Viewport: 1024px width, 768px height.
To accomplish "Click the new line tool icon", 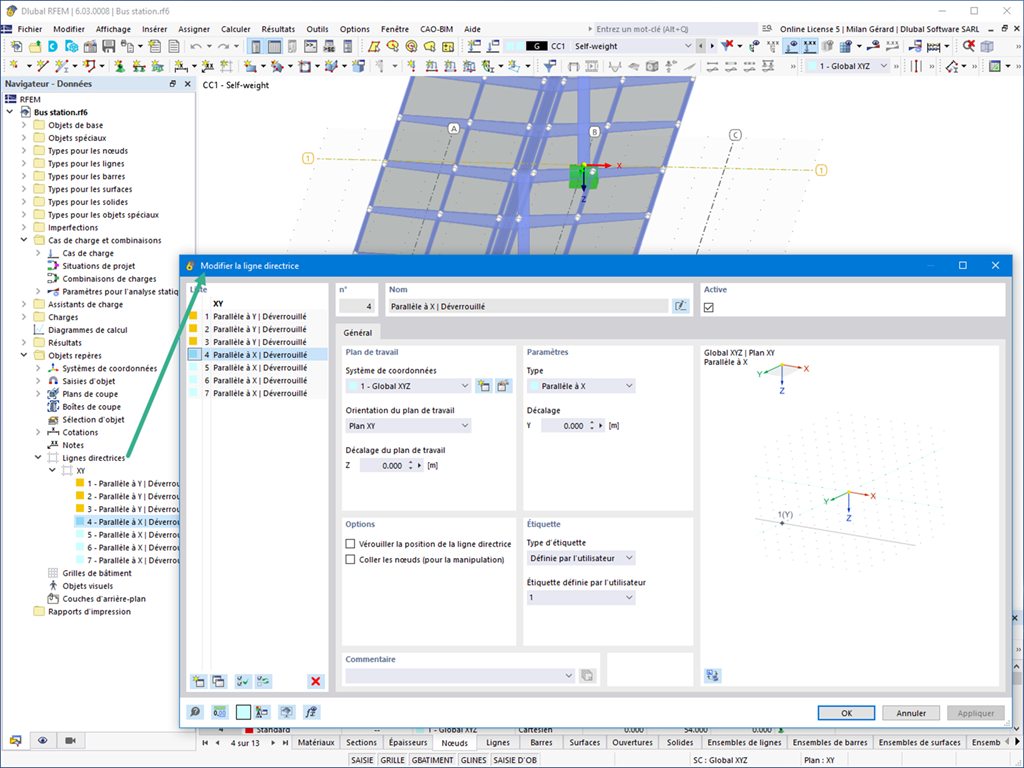I will tap(43, 66).
